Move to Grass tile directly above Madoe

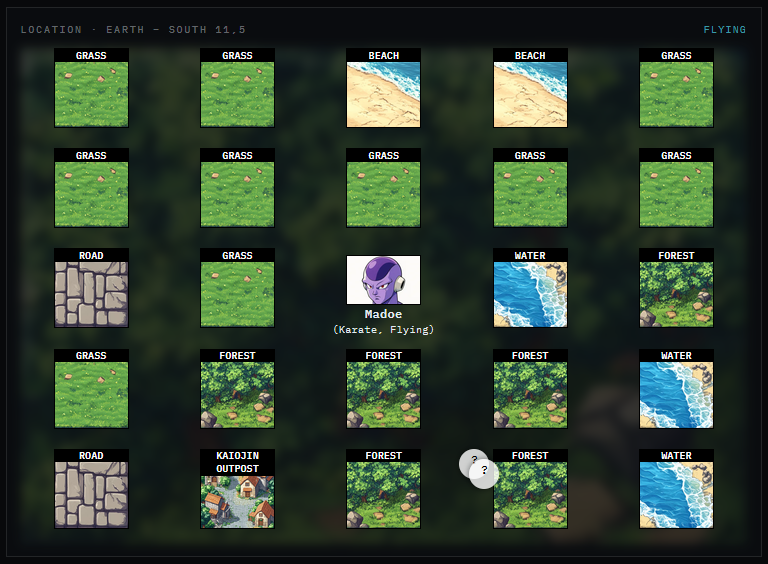click(x=384, y=188)
